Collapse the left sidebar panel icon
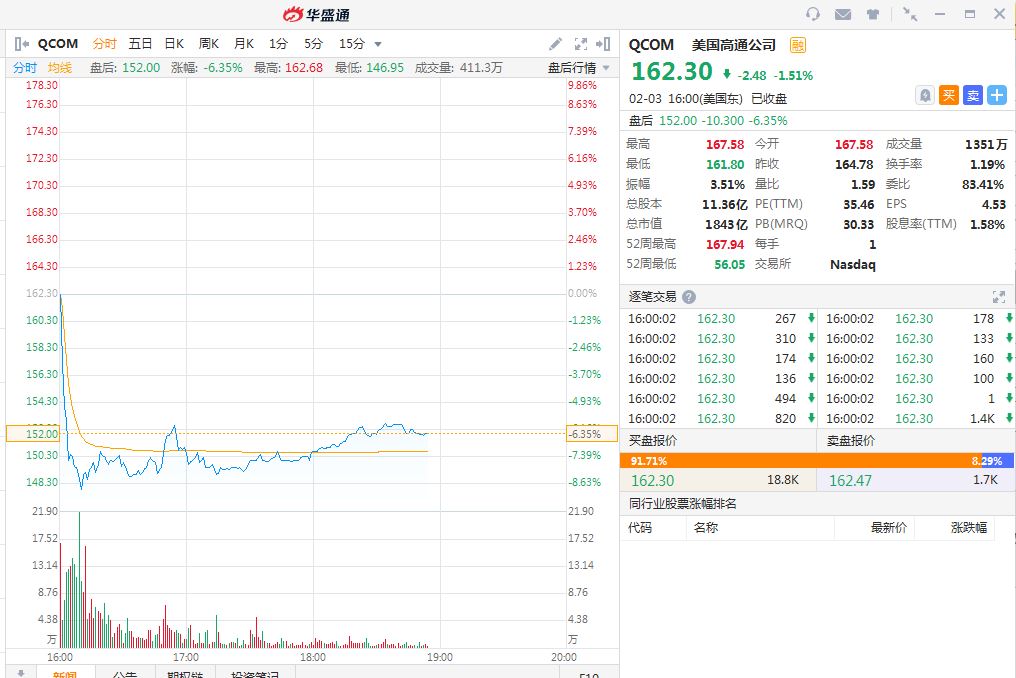Image resolution: width=1016 pixels, height=678 pixels. pos(21,43)
